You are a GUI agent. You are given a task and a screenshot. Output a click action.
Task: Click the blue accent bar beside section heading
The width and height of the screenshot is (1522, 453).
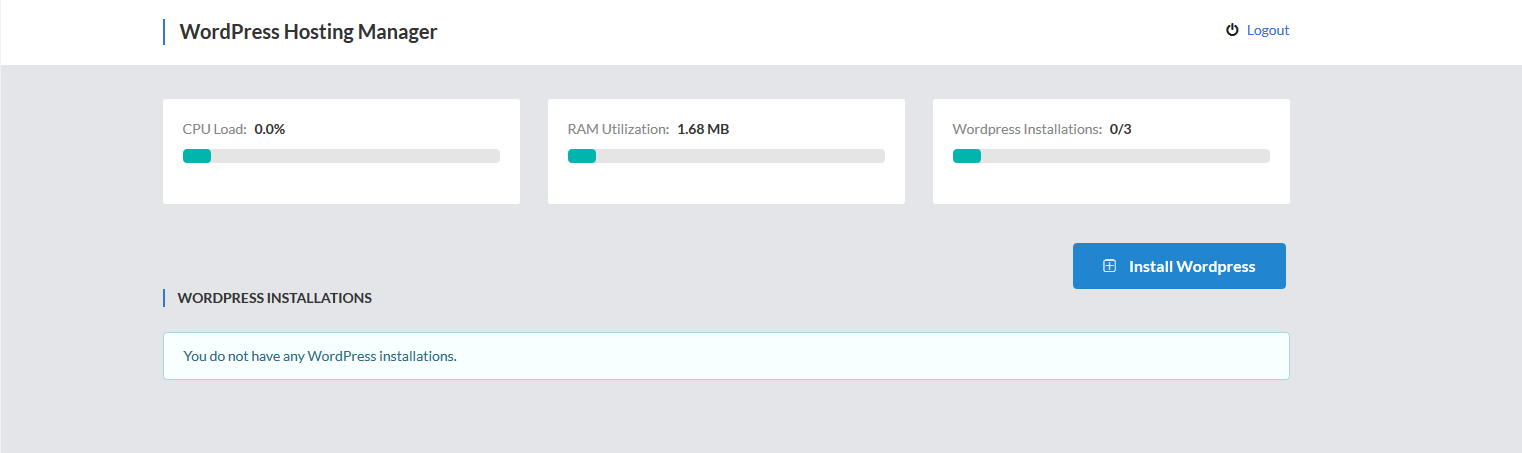point(164,298)
